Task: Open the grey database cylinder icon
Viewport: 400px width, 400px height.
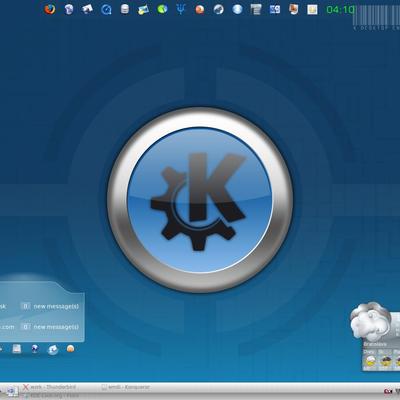Action: point(125,9)
